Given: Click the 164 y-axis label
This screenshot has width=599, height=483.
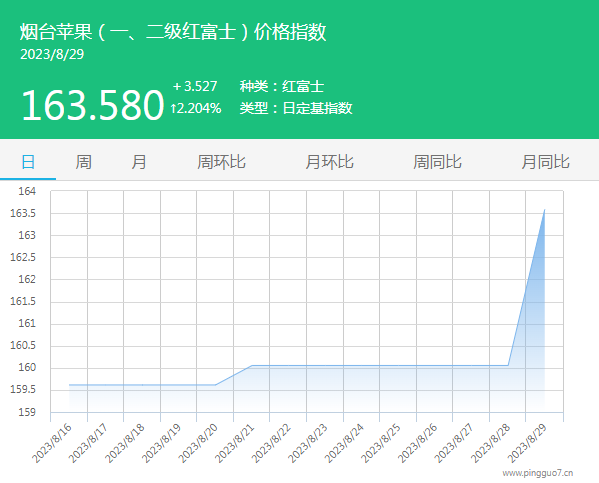Looking at the screenshot, I should [x=27, y=191].
